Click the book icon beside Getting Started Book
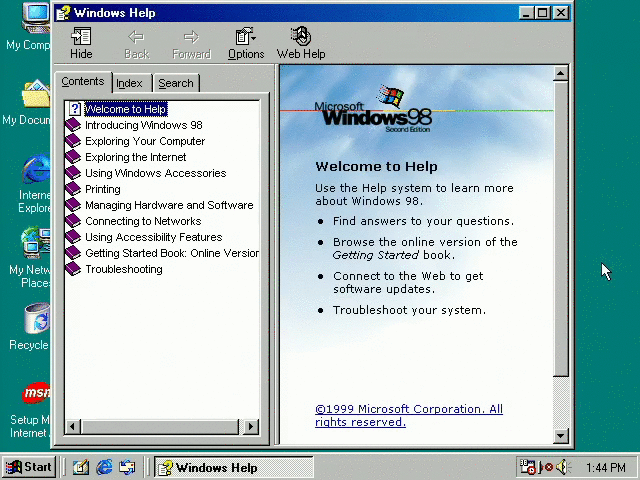This screenshot has height=480, width=640. 73,253
